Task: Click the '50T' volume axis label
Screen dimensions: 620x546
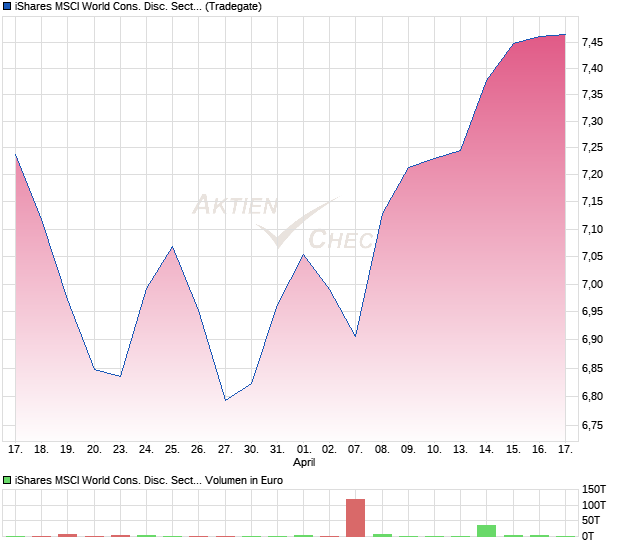Action: point(591,520)
